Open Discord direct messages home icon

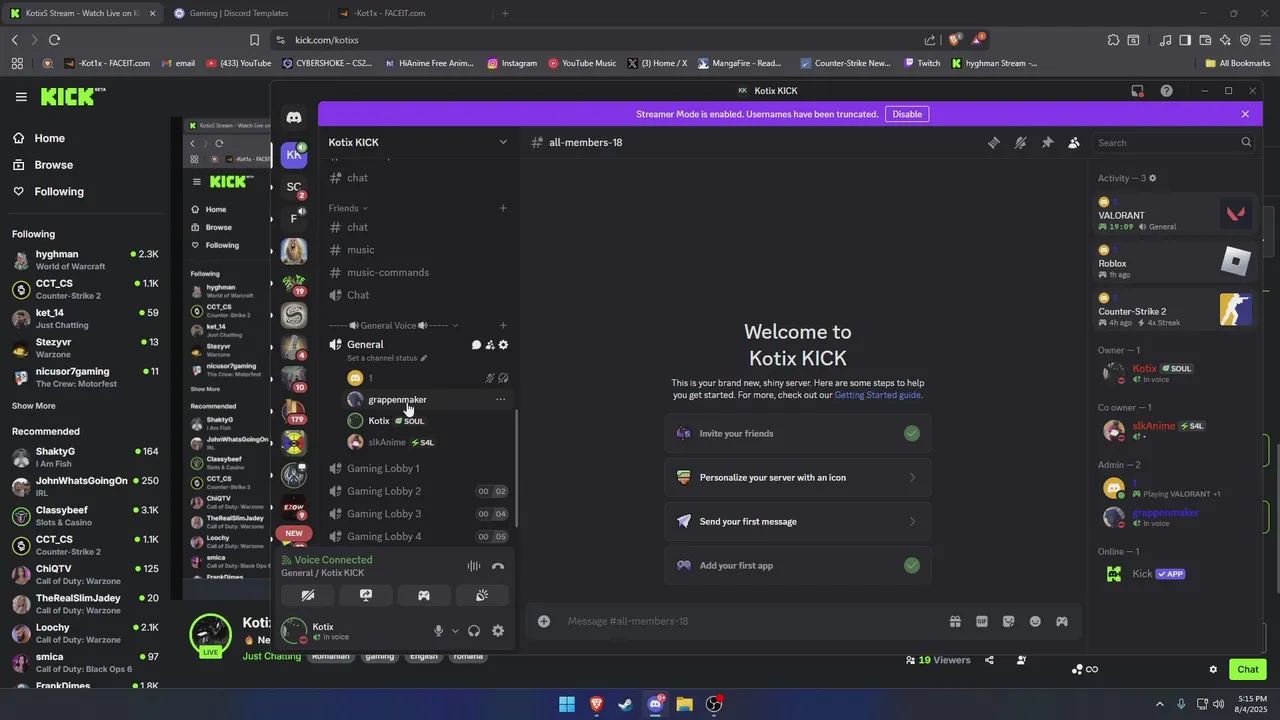(294, 118)
